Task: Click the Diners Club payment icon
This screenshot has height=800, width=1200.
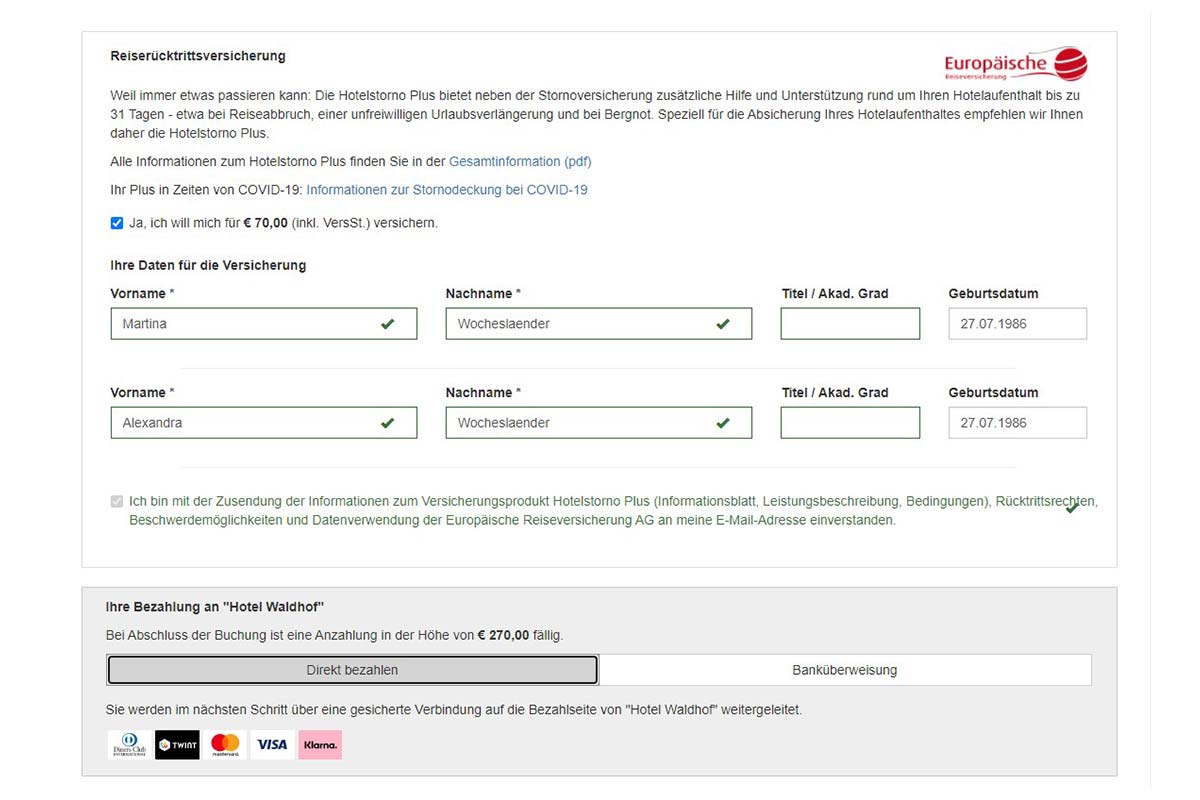Action: click(129, 745)
